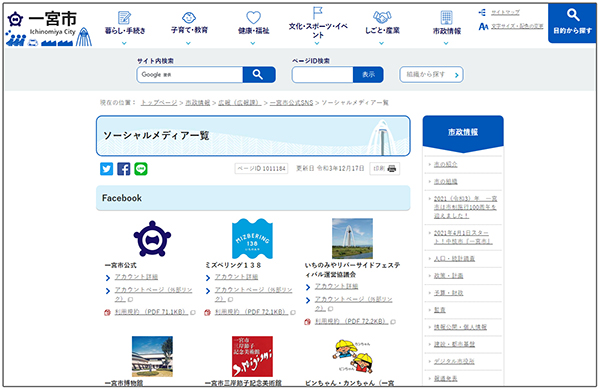600x390 pixels.
Task: Click PDF icon beside 72.1KB terms
Action: pyautogui.click(x=207, y=313)
